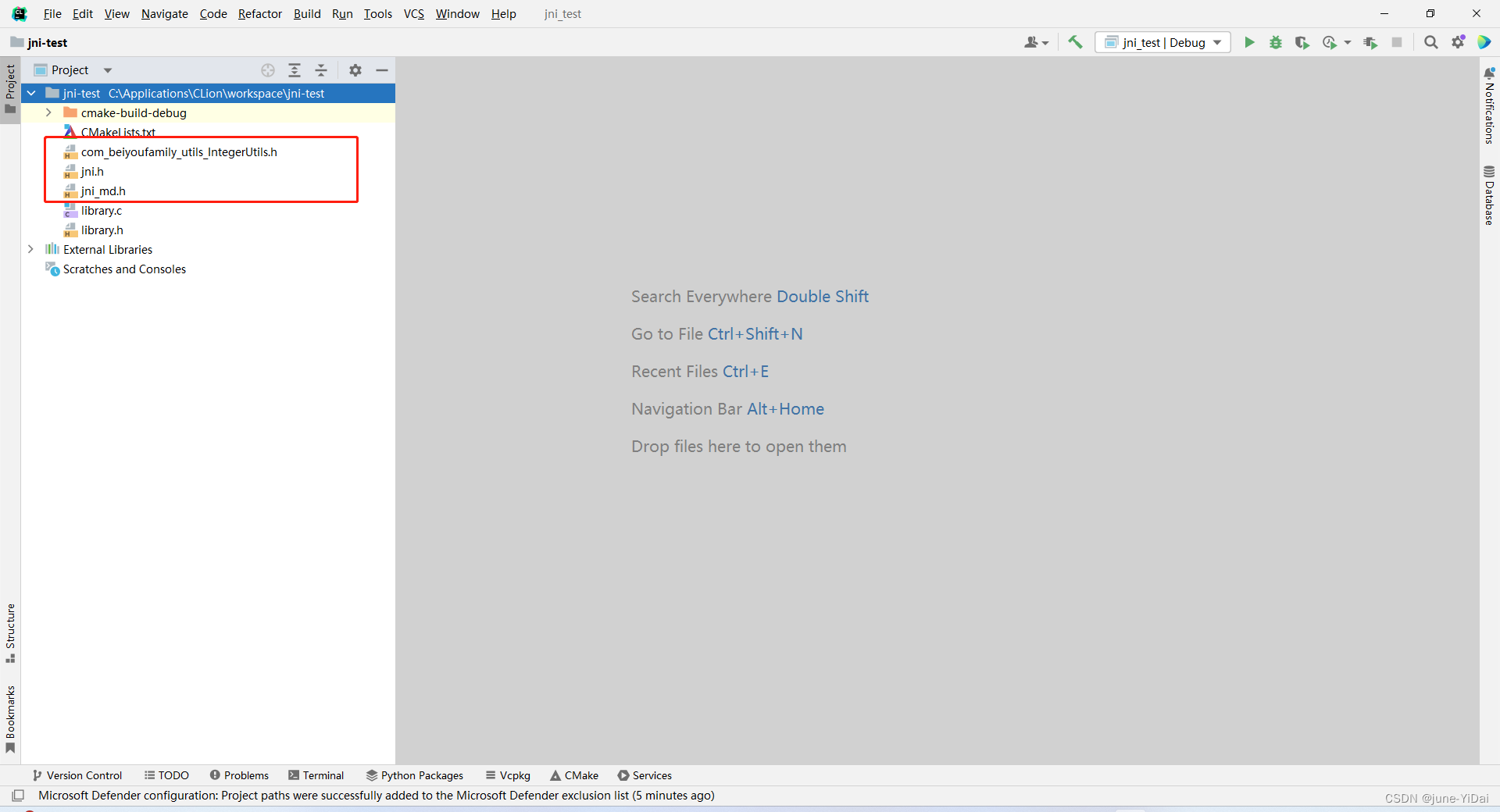Open Problems tool window
This screenshot has width=1500, height=812.
coord(239,775)
